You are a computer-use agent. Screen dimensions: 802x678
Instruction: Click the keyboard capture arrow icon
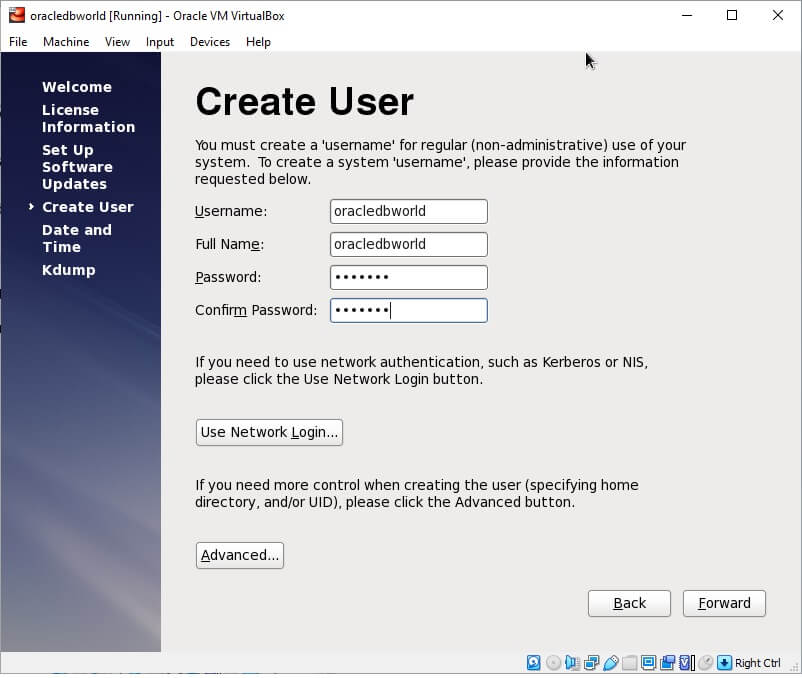click(724, 663)
